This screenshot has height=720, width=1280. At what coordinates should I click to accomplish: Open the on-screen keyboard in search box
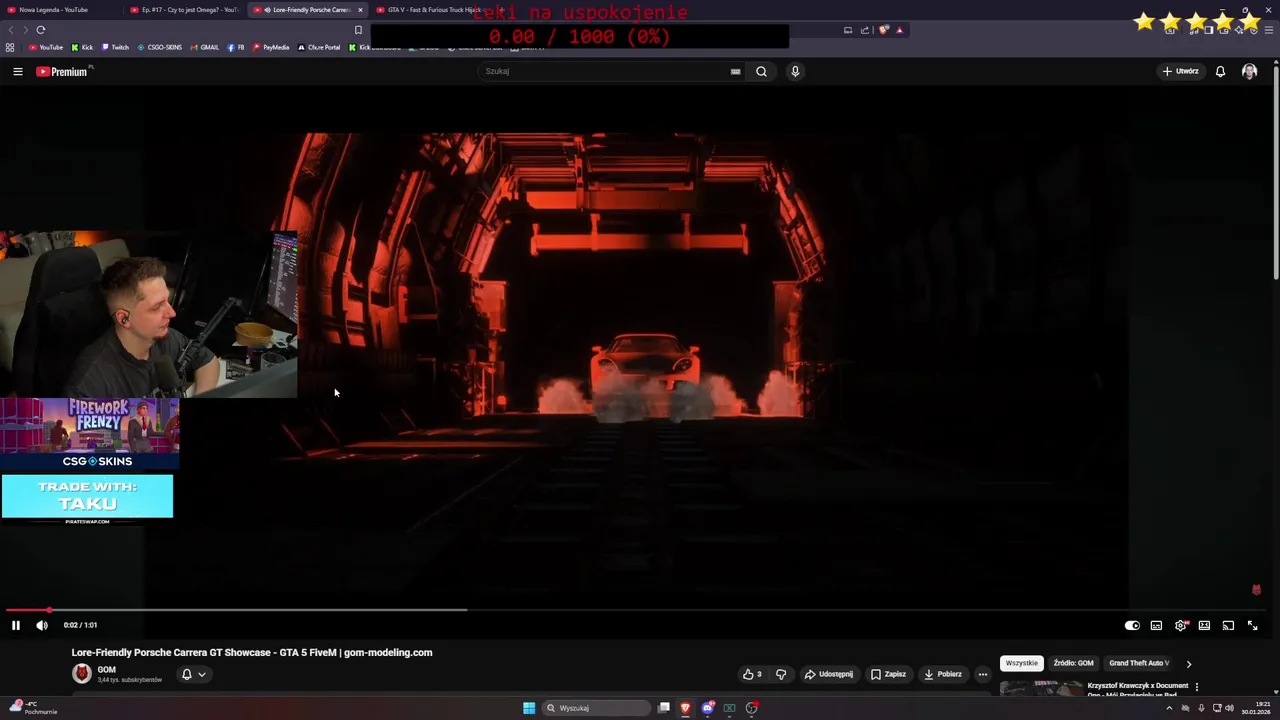click(x=735, y=71)
